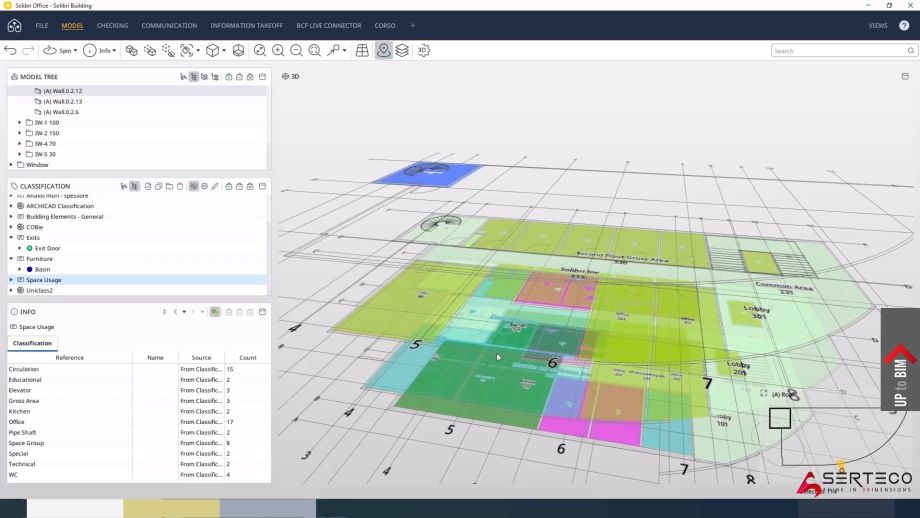The width and height of the screenshot is (920, 518).
Task: Expand the ARCHICAD Classification node
Action: click(x=11, y=206)
